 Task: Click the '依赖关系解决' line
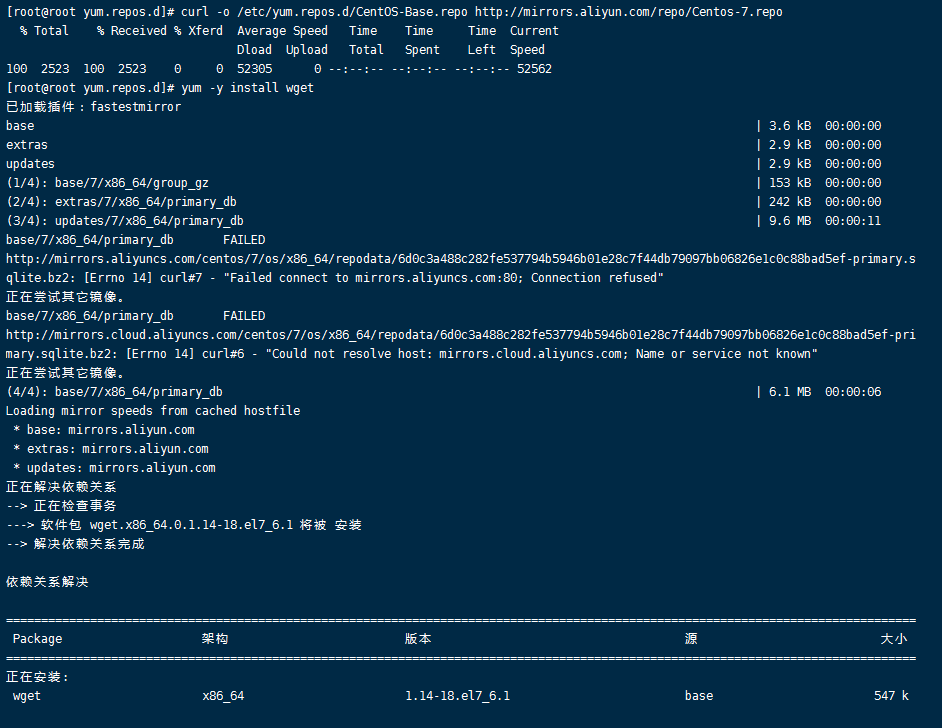[x=47, y=582]
